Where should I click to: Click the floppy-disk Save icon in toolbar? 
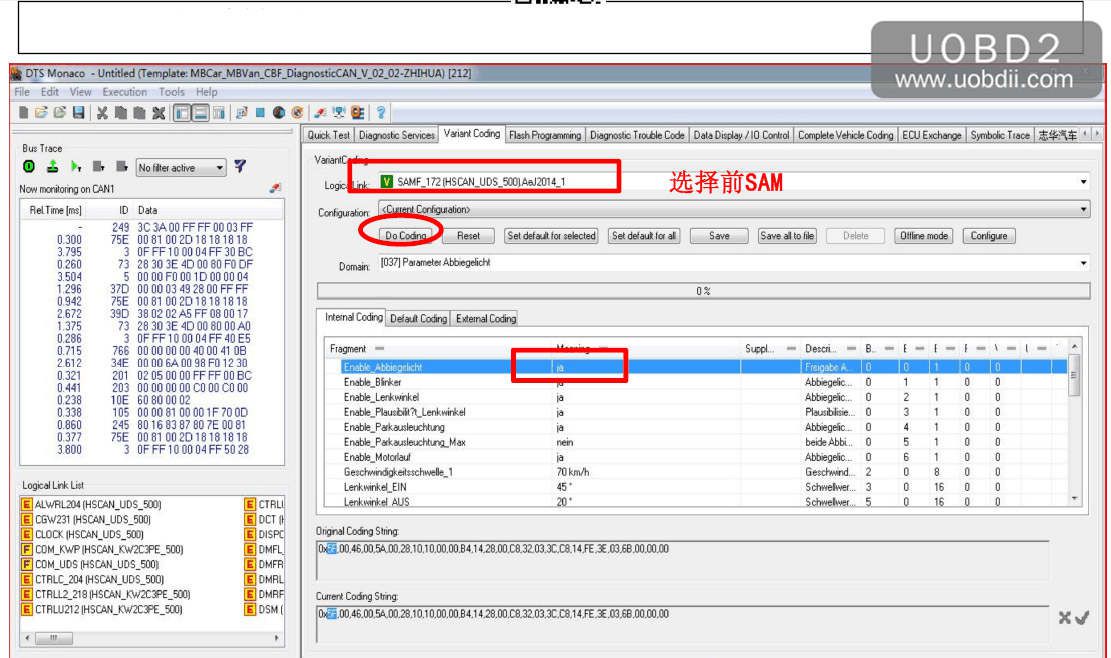click(79, 113)
